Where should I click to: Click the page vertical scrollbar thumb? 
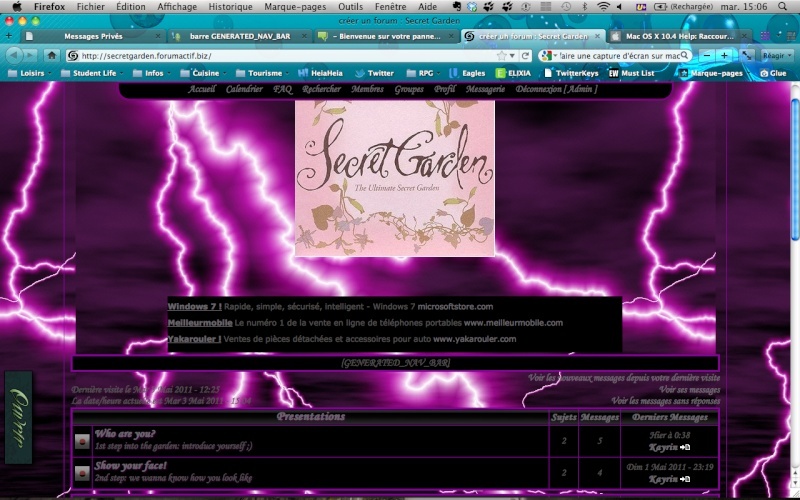[795, 168]
